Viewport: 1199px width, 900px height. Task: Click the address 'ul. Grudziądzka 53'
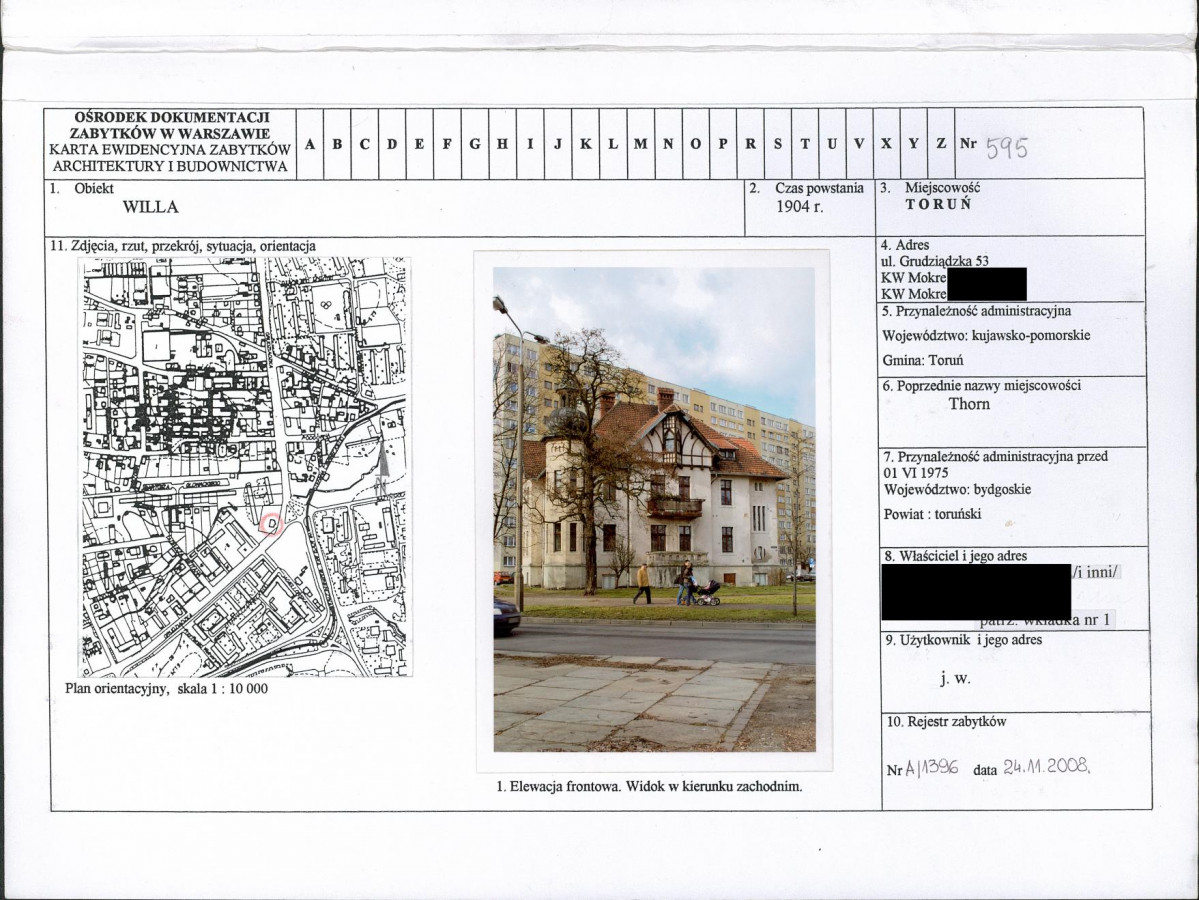(x=934, y=261)
